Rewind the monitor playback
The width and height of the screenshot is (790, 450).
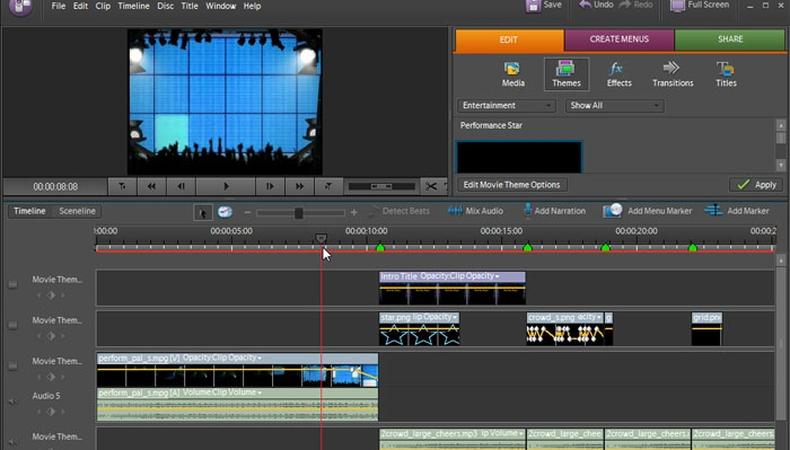point(151,186)
